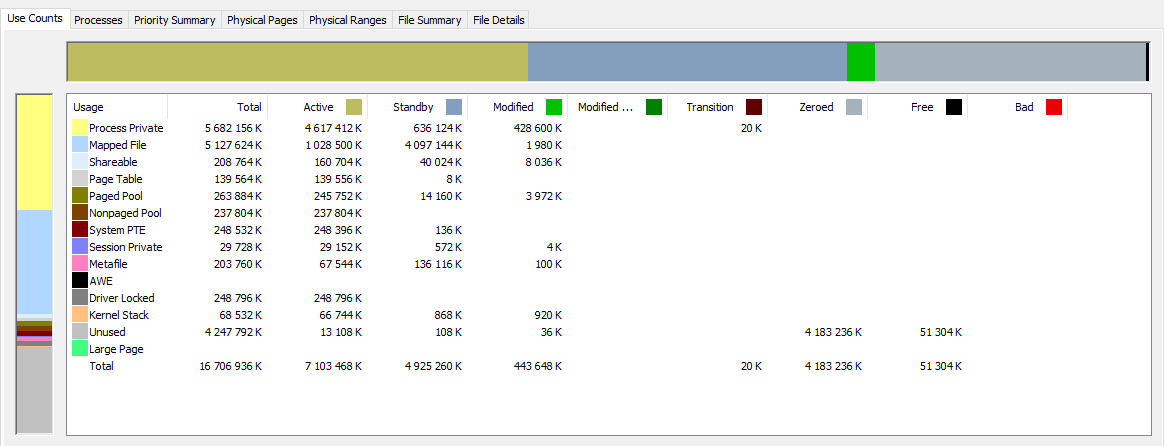Open the File Summary tab
Viewport: 1164px width, 446px height.
(x=429, y=20)
